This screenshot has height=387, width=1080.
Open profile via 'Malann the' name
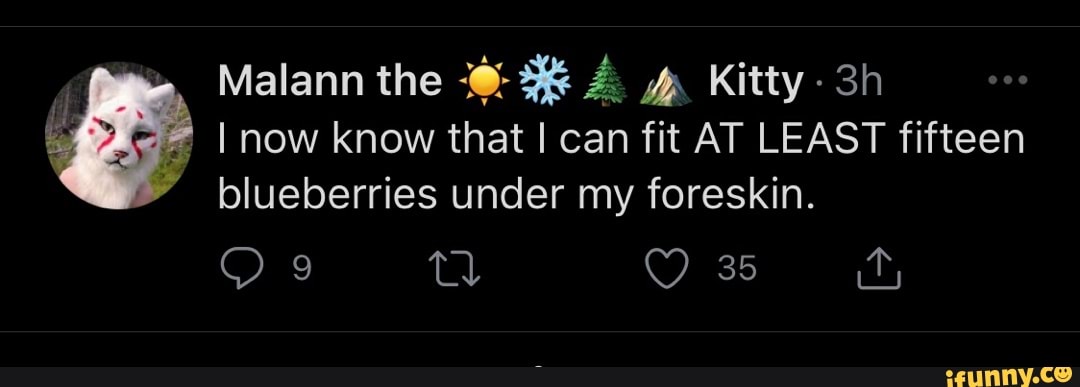point(330,82)
